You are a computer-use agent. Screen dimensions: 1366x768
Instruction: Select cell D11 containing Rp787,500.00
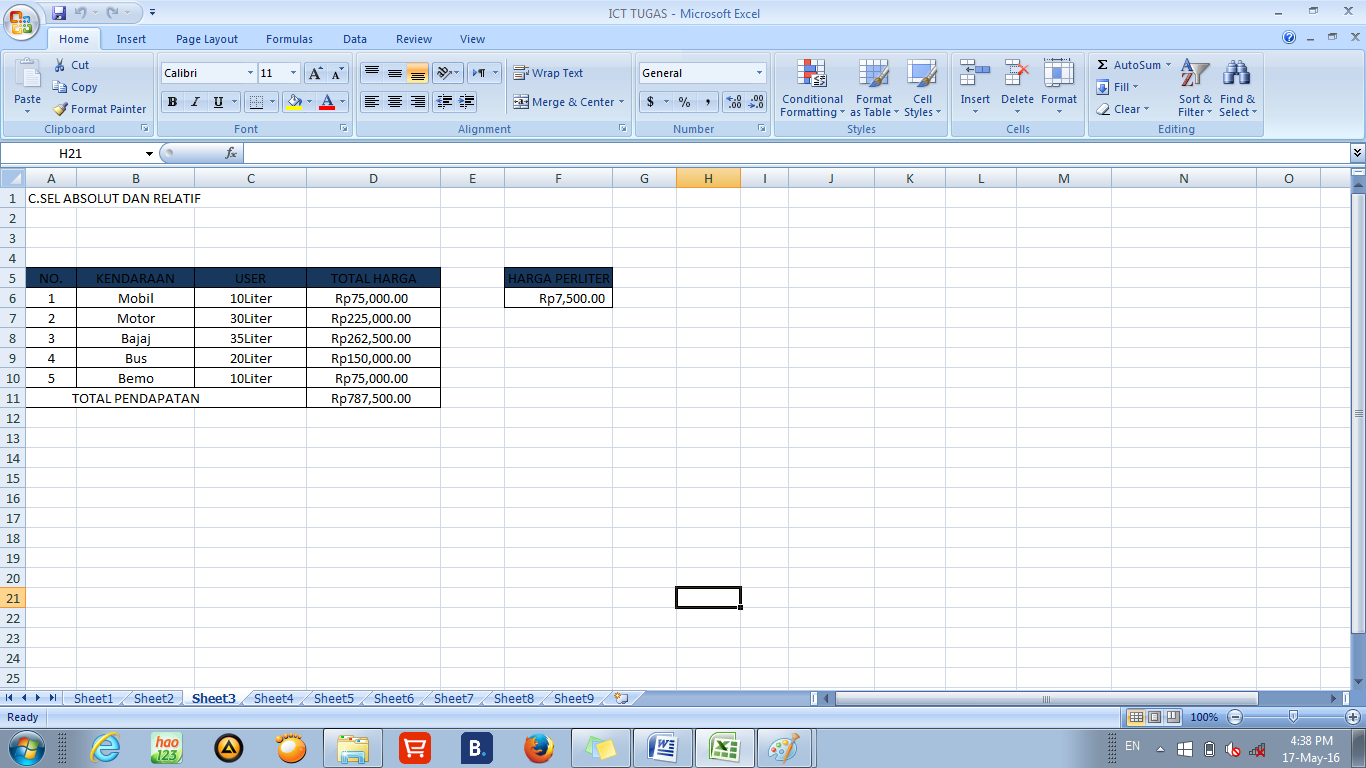pyautogui.click(x=373, y=397)
